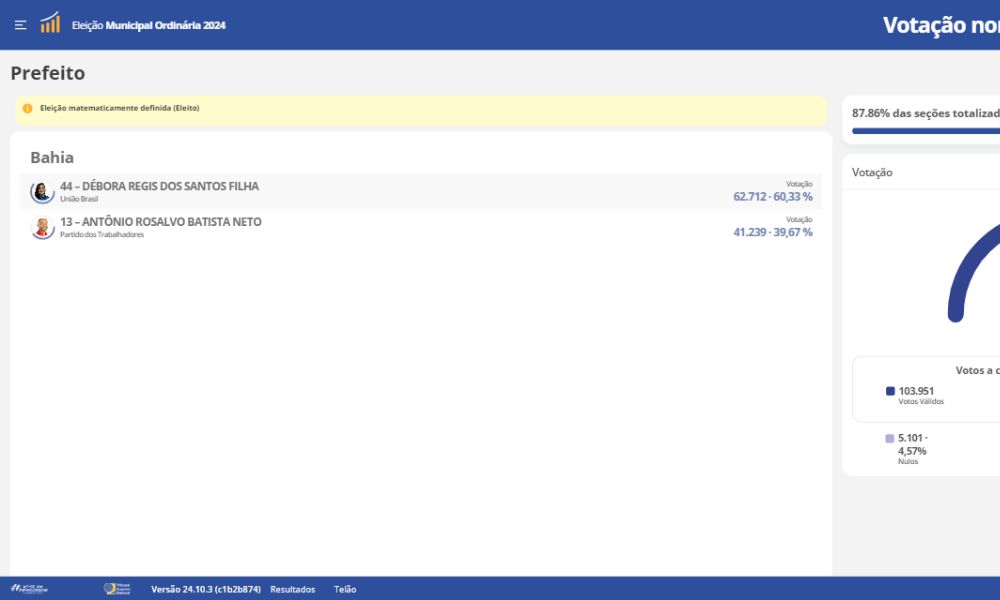Click the 103.951 valid votes value
Screen dimensions: 1000x600
(916, 391)
